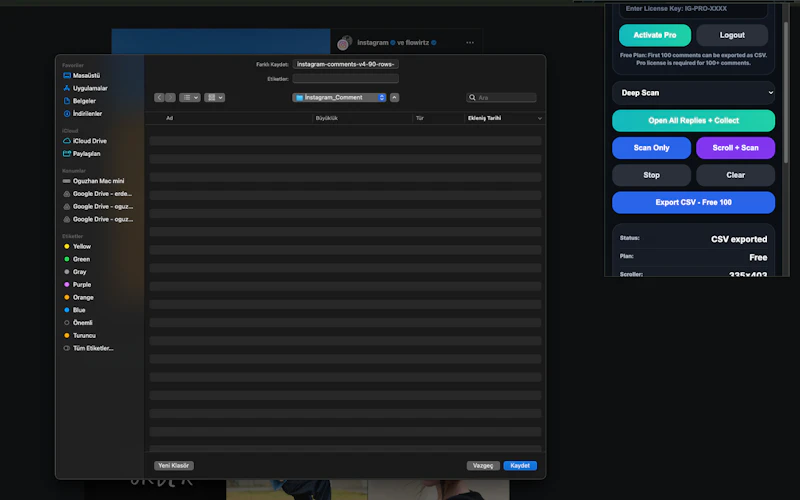Select the Blue tag
The image size is (800, 500).
(74, 310)
